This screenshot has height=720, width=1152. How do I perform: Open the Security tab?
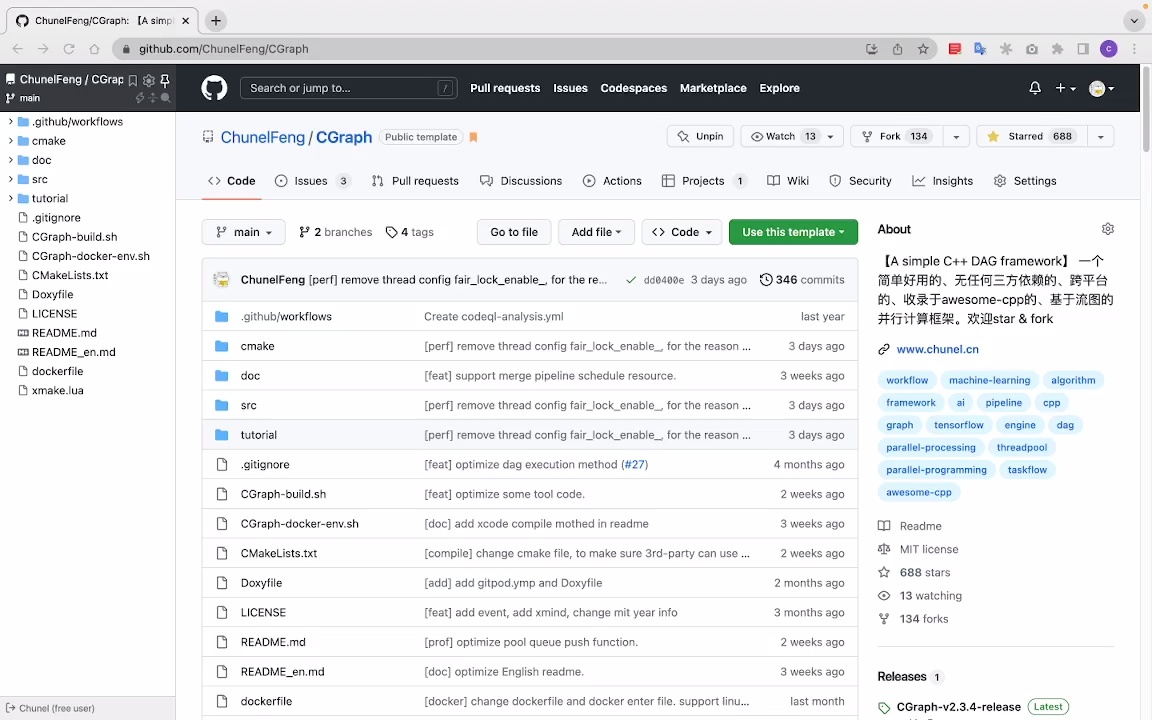tap(860, 181)
